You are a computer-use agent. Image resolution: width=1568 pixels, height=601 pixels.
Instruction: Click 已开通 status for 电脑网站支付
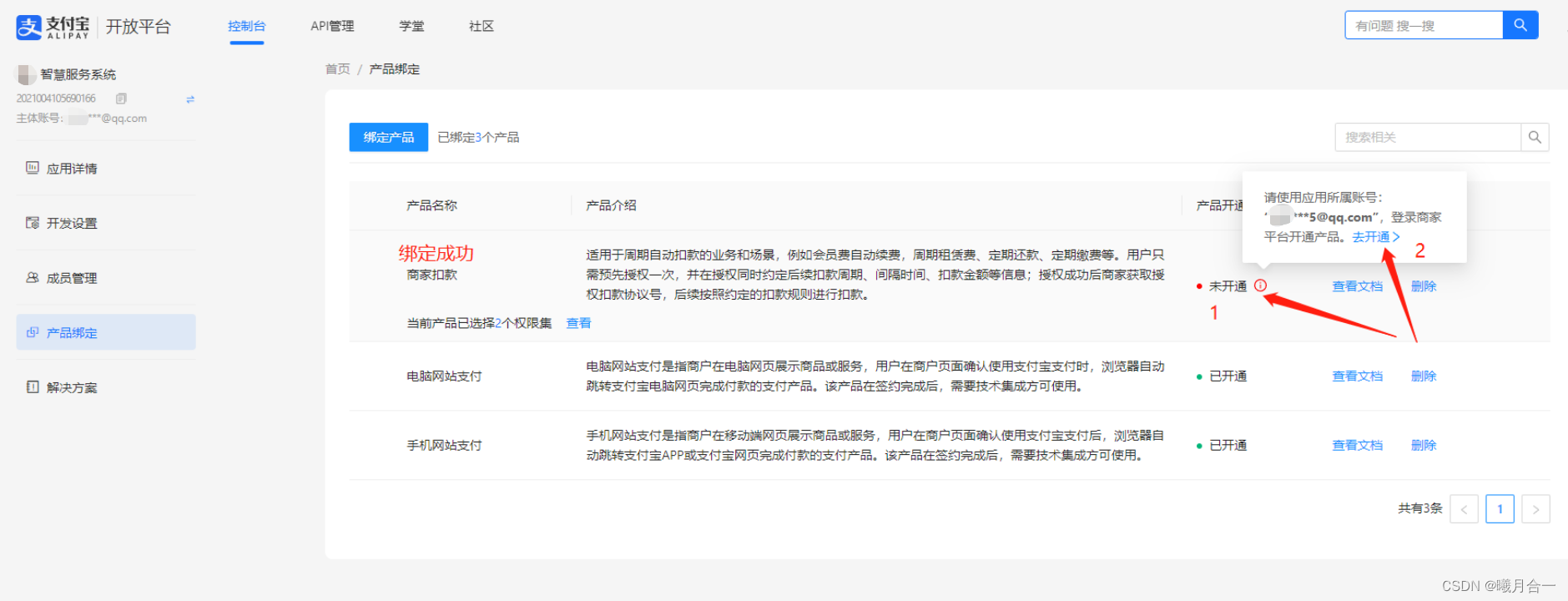click(1228, 376)
